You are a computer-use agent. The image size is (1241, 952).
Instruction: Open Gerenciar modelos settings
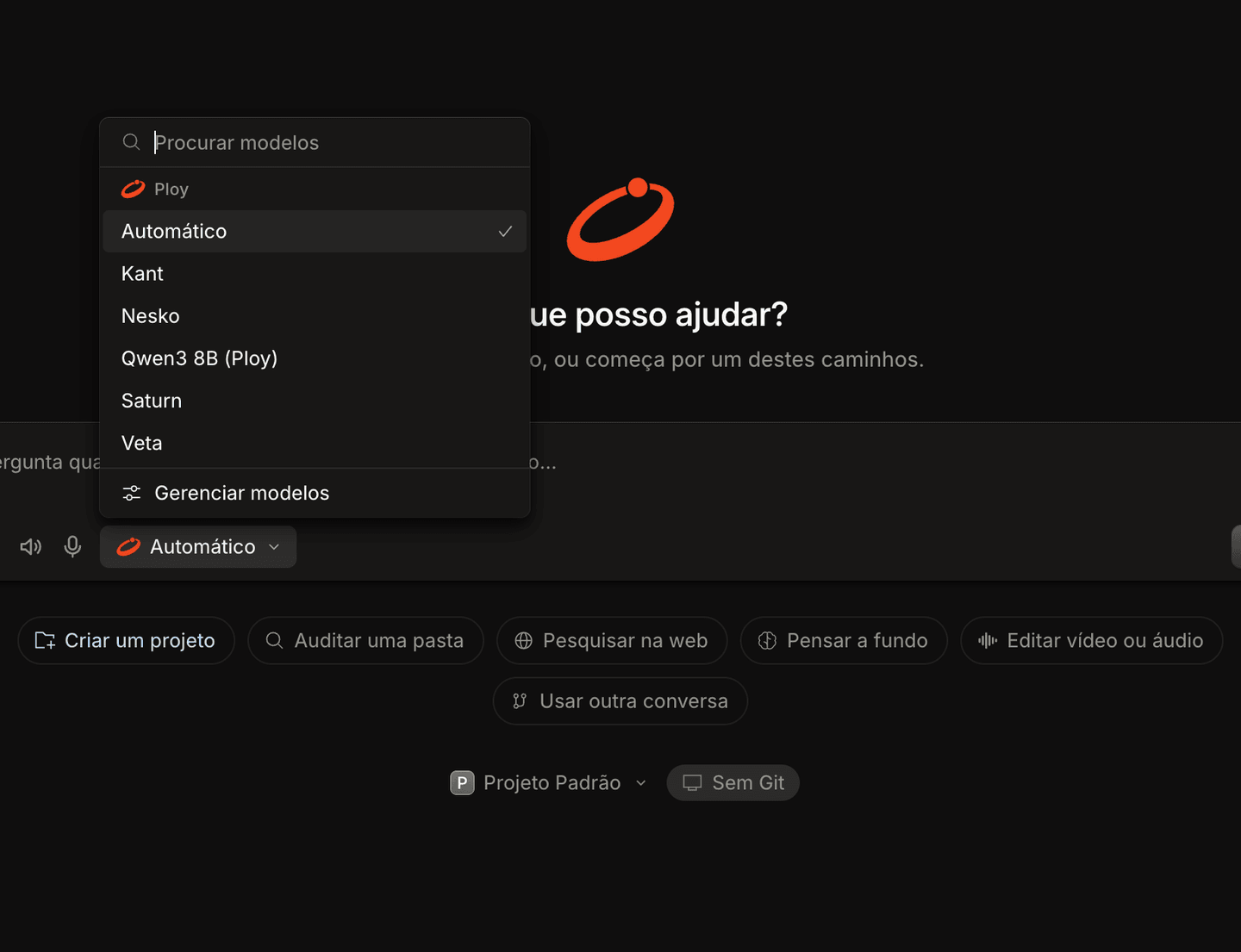click(x=315, y=493)
